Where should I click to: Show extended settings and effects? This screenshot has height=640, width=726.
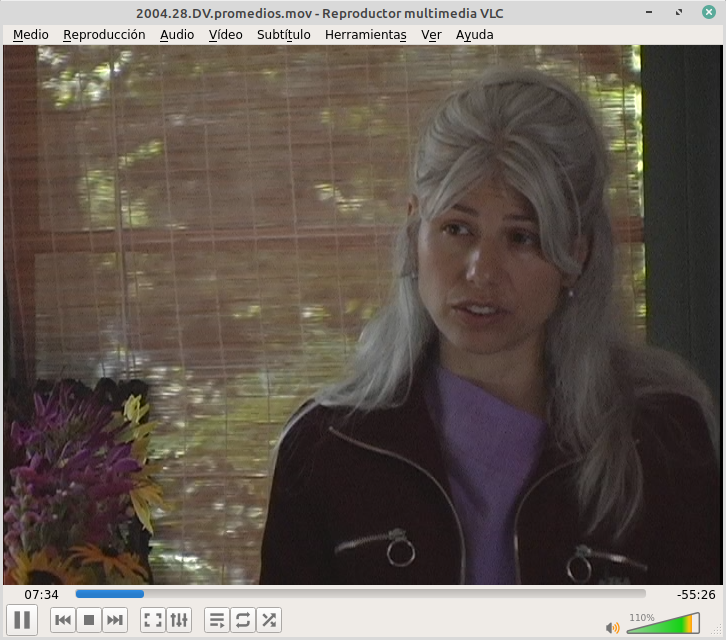[x=179, y=620]
